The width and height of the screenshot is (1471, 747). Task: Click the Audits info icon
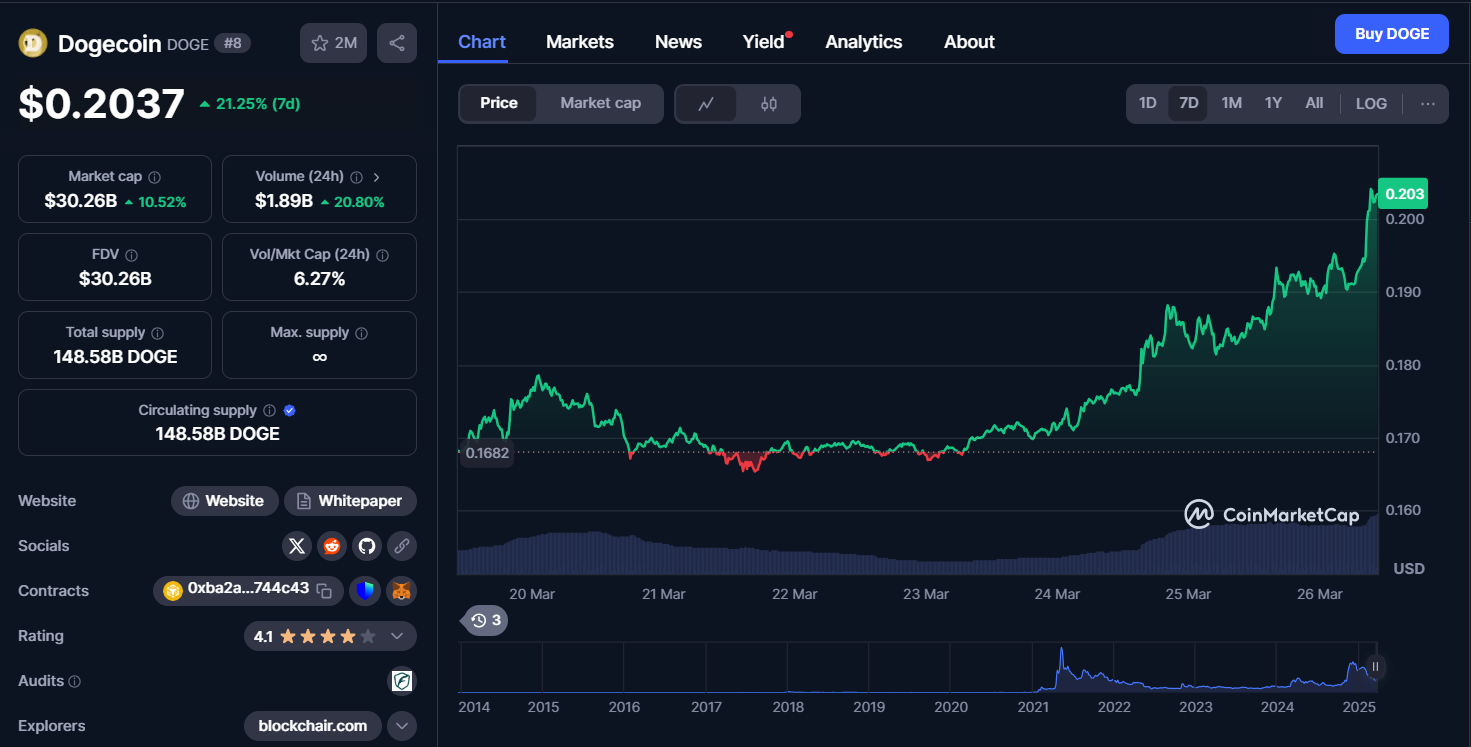tap(74, 681)
